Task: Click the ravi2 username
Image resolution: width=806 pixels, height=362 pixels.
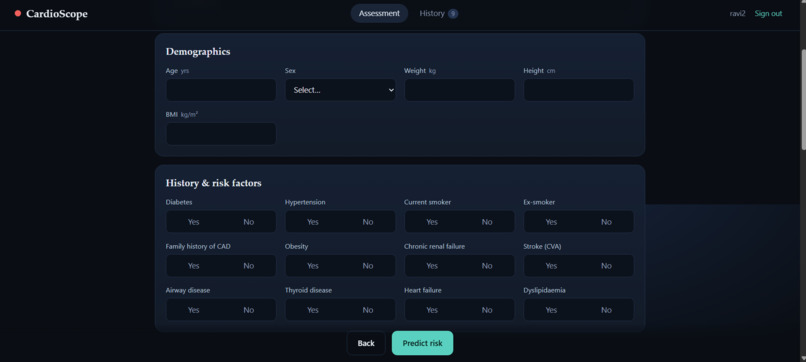Action: (x=738, y=13)
